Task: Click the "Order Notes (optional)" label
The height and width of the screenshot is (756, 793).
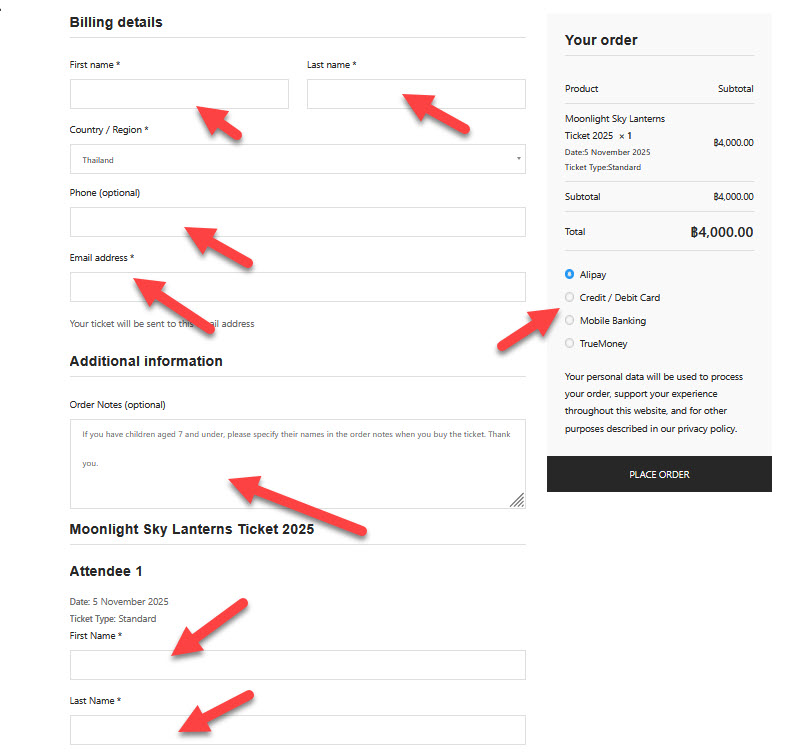Action: (x=117, y=405)
